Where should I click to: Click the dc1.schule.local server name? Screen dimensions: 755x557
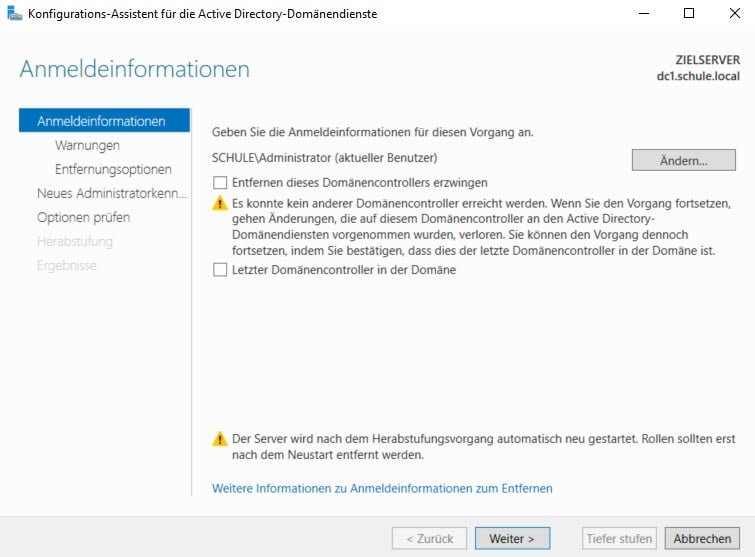698,76
